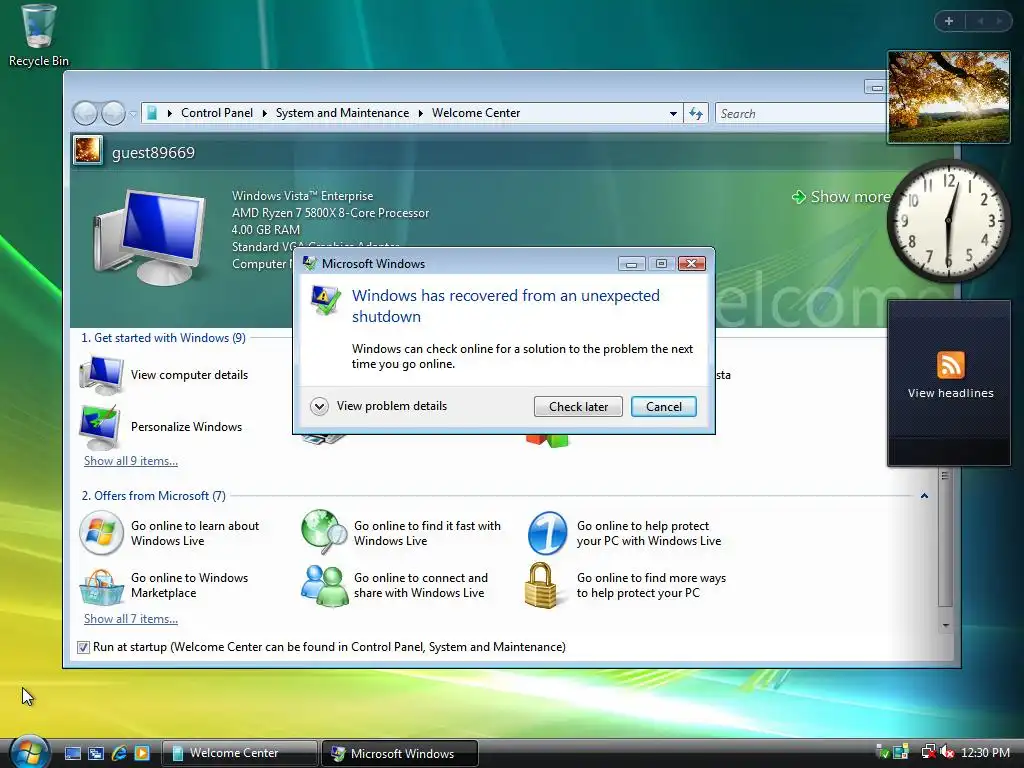Switch to Welcome Center taskbar button
This screenshot has height=768, width=1024.
(239, 753)
